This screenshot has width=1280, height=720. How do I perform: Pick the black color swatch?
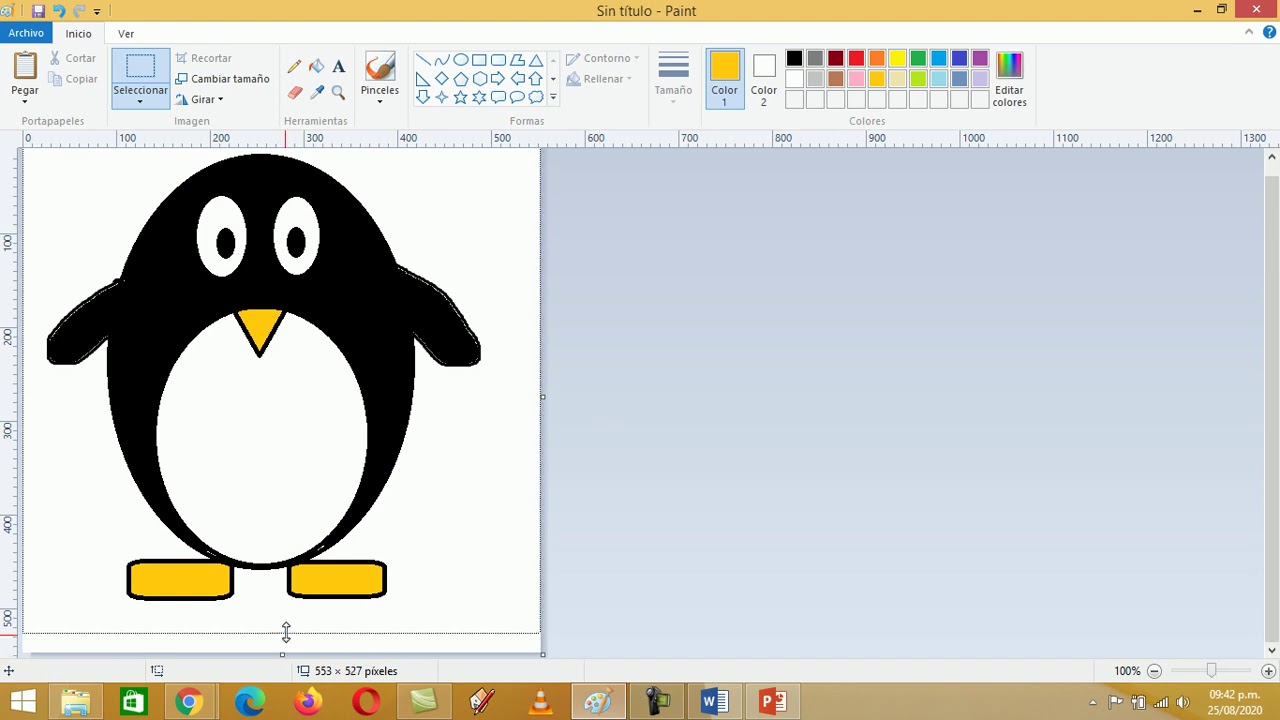pos(794,59)
